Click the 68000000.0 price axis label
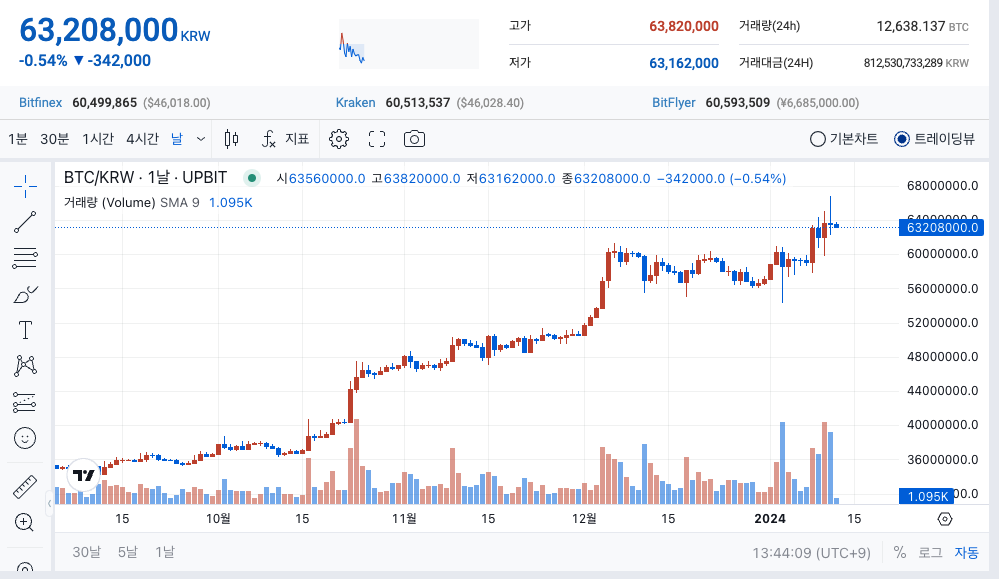 click(x=942, y=186)
